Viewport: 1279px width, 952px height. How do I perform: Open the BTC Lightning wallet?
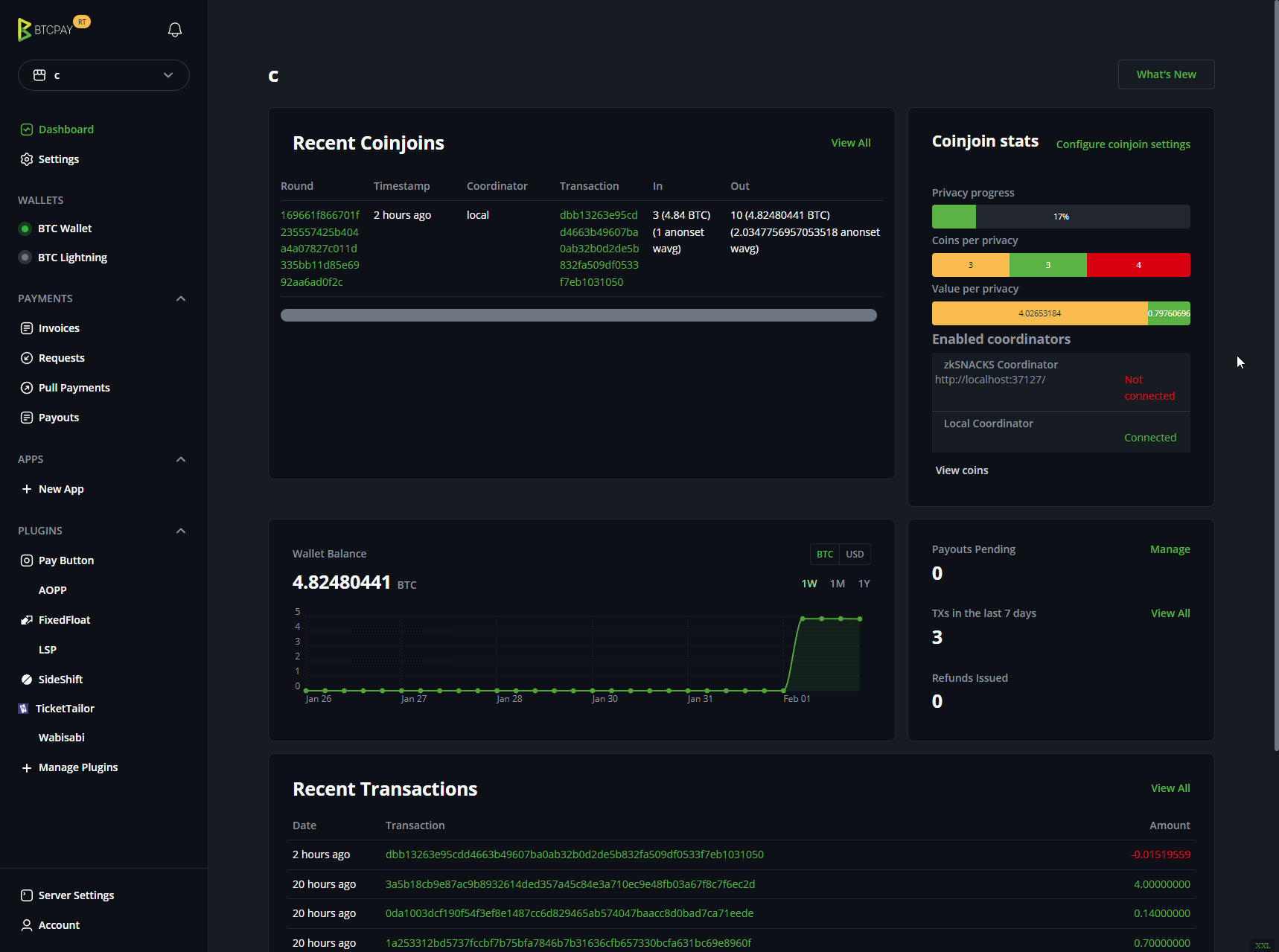point(72,258)
